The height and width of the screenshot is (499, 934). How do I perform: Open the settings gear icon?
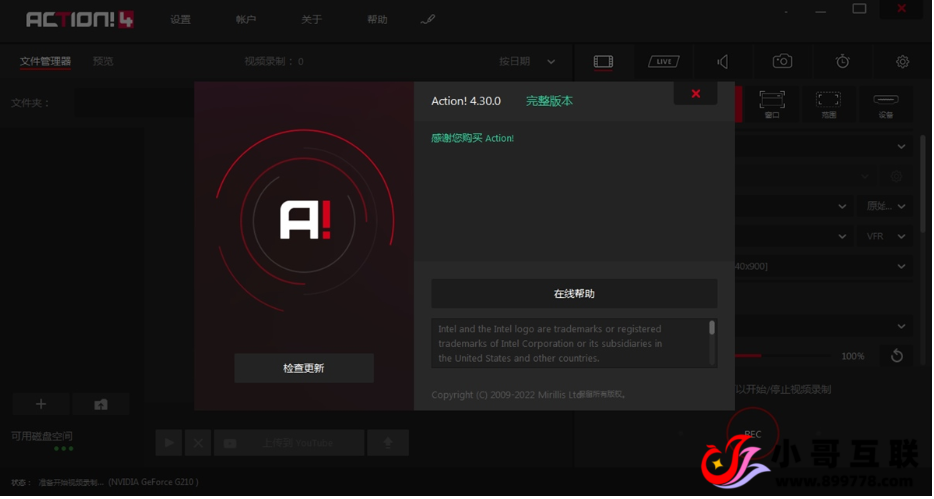coord(902,62)
